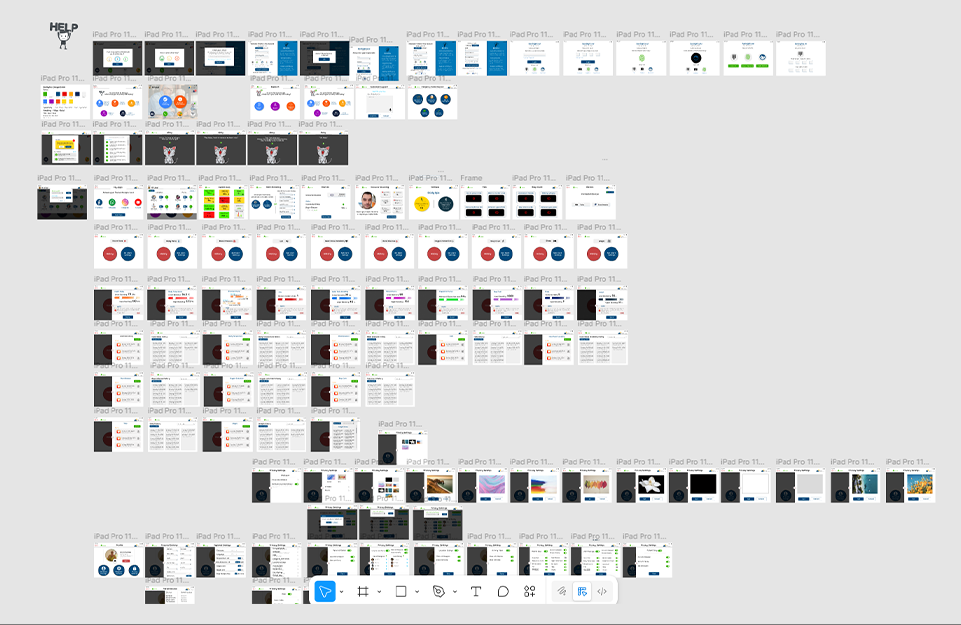
Task: Switch to Draw mode
Action: pos(562,591)
